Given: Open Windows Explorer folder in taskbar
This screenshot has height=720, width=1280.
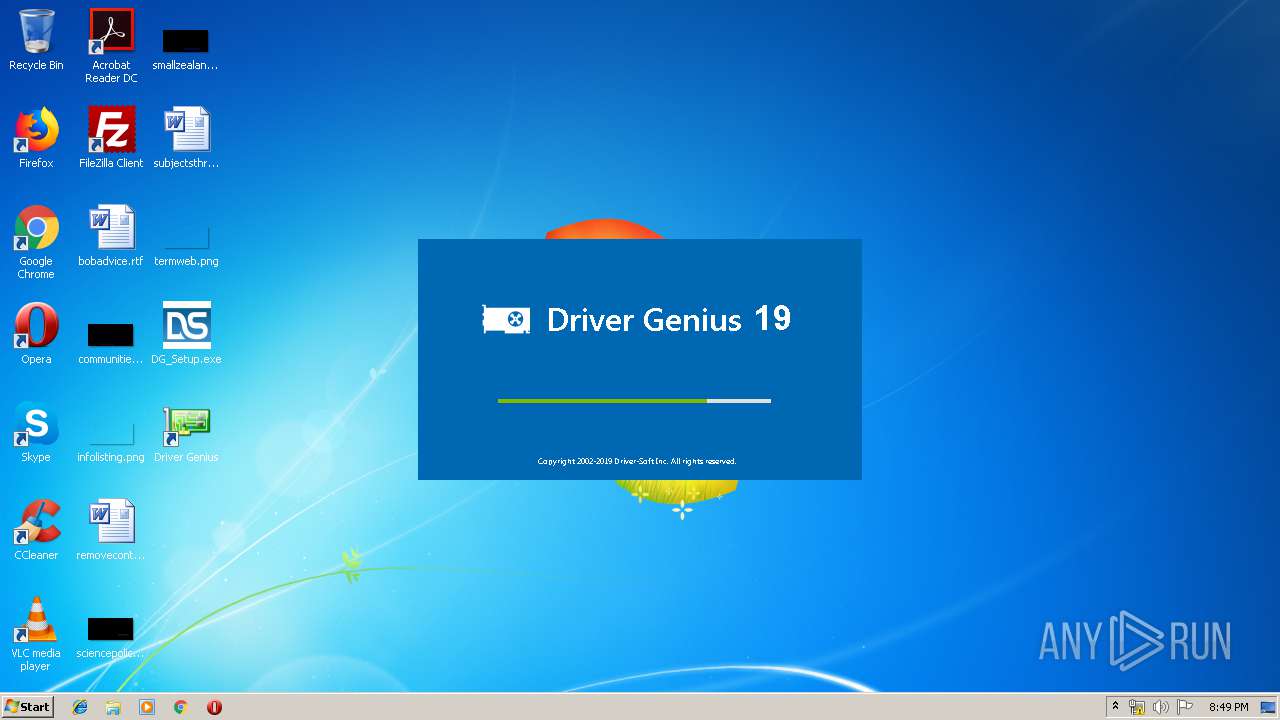Looking at the screenshot, I should tap(113, 707).
